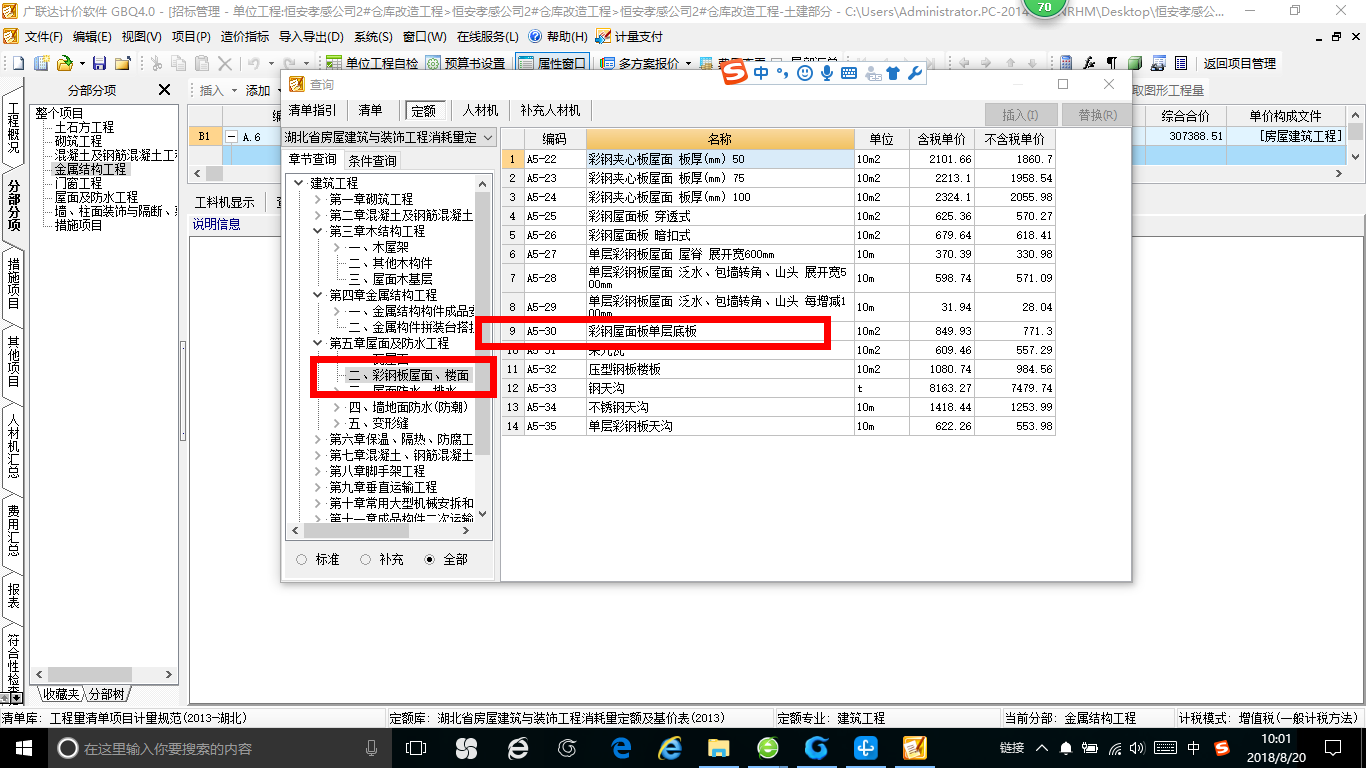
Task: Switch to the 人材机 tab in query dialog
Action: point(480,110)
